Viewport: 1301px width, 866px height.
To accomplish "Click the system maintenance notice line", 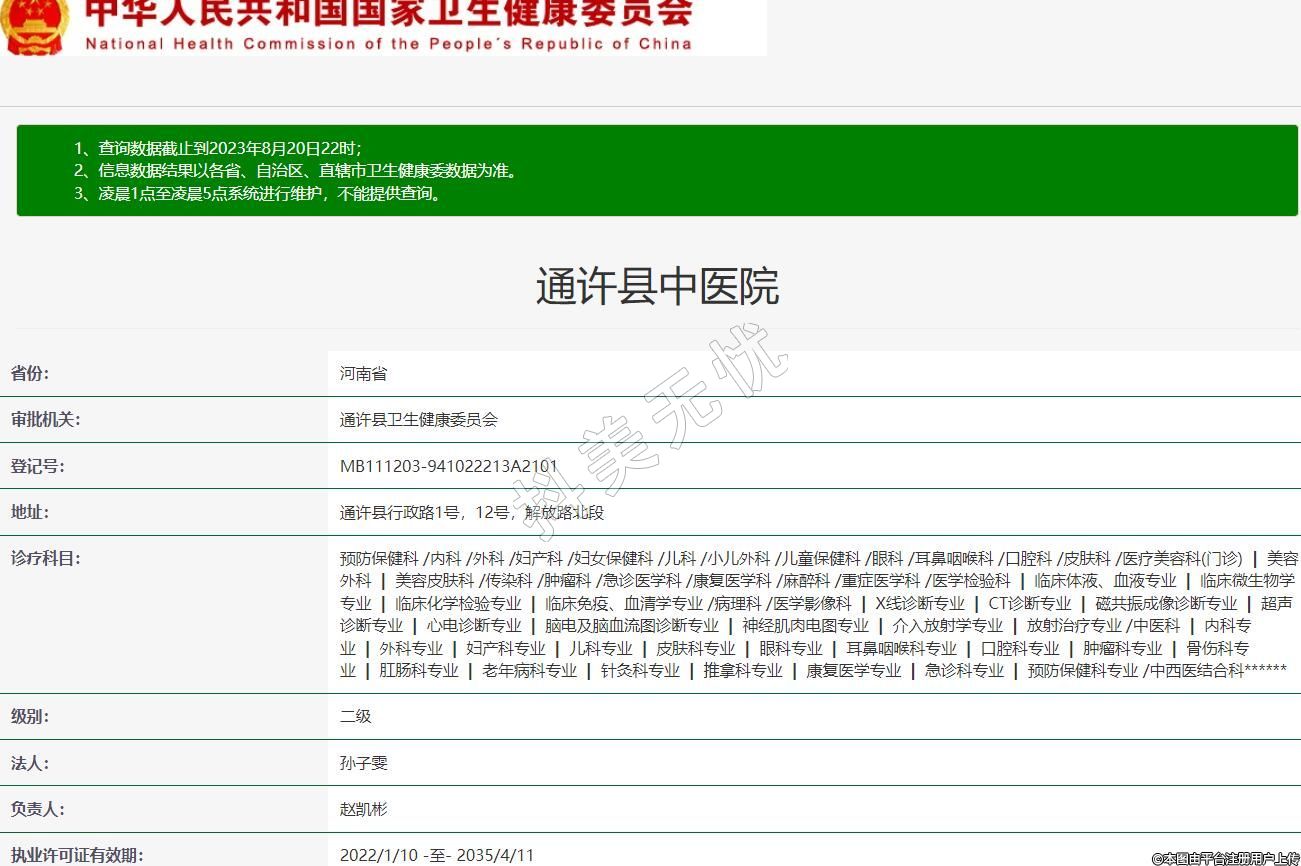I will 257,194.
